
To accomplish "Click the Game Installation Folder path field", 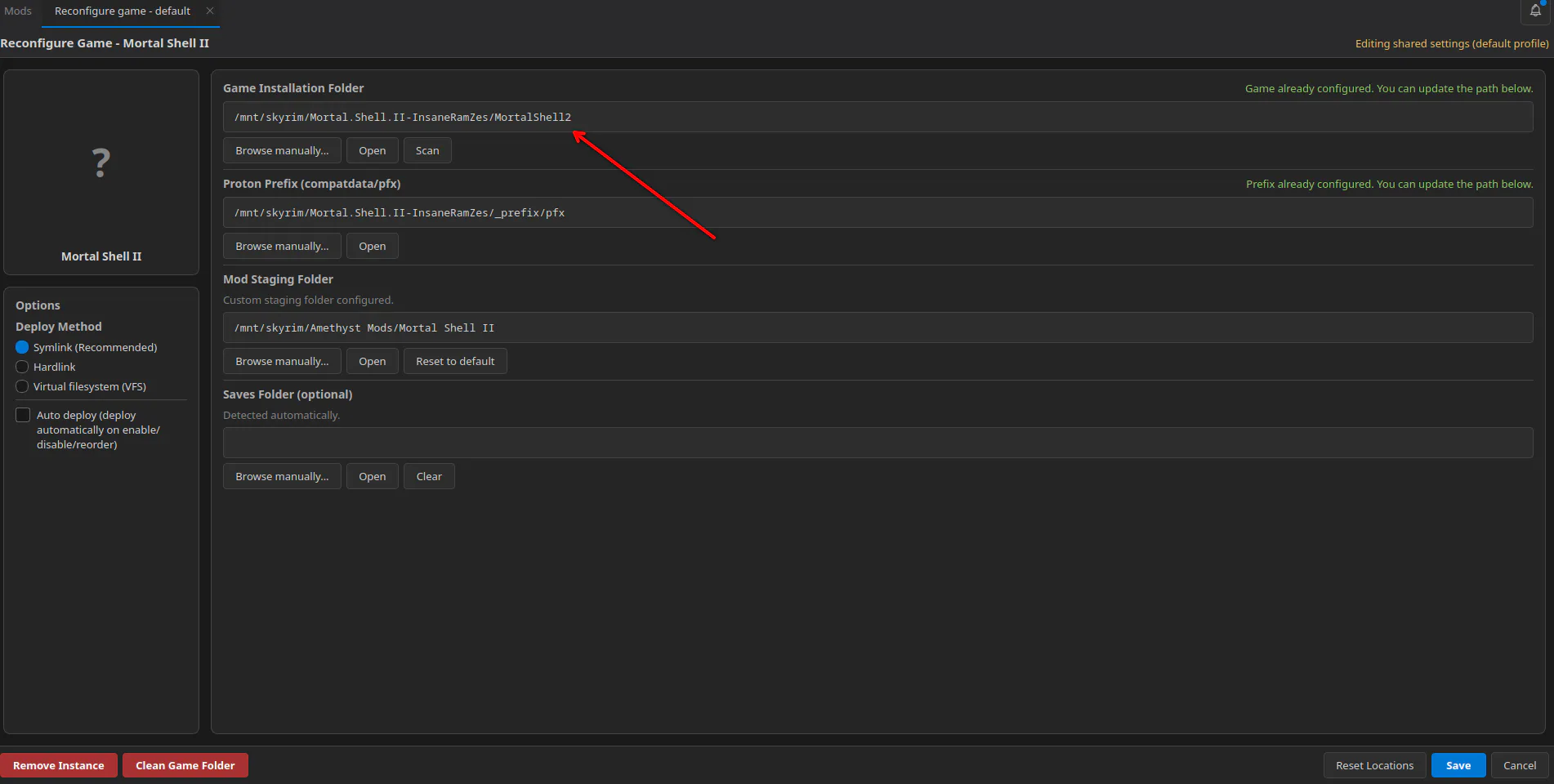I will (x=878, y=117).
